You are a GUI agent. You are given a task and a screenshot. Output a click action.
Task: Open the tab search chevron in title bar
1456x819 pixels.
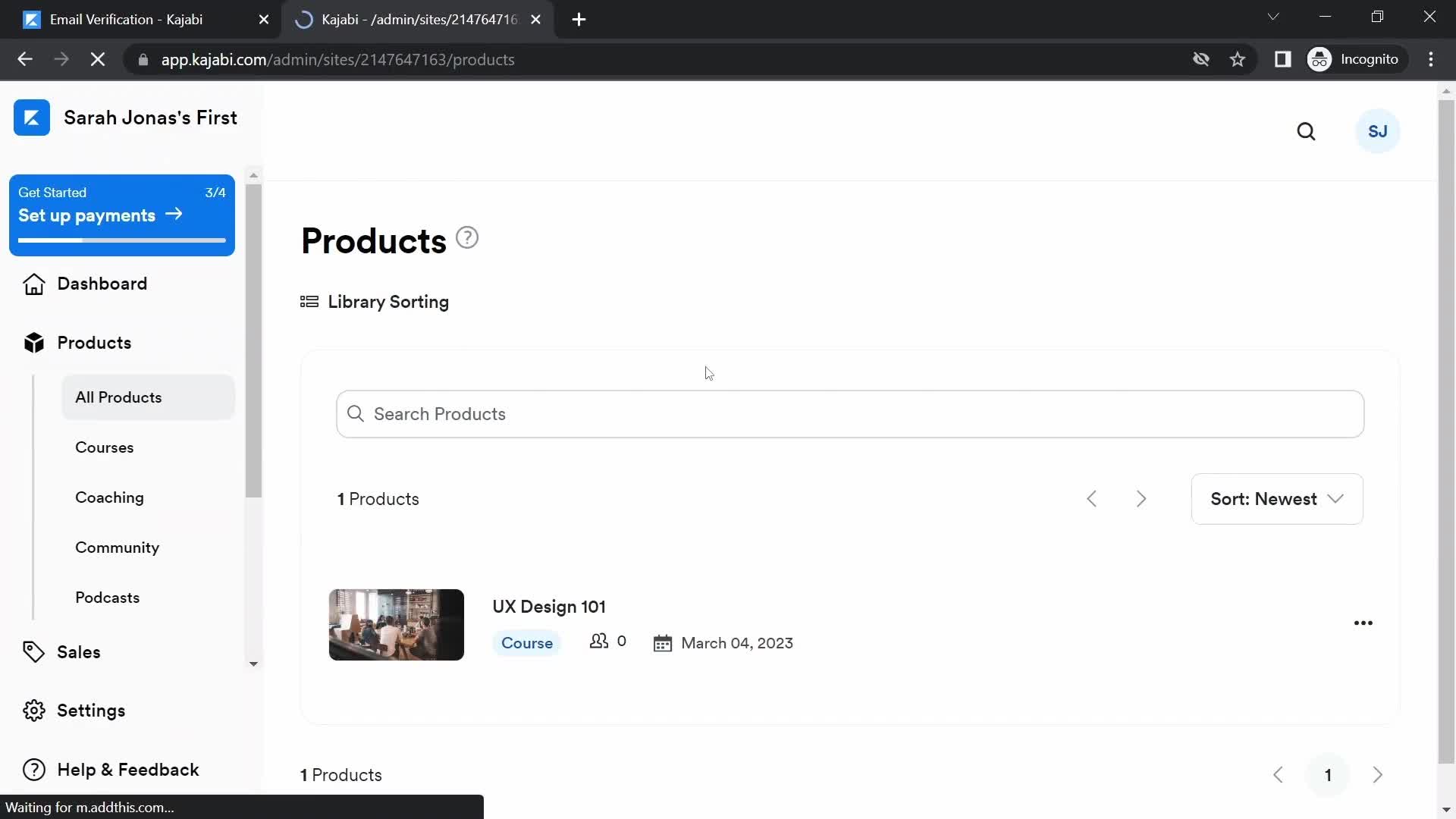[1273, 17]
